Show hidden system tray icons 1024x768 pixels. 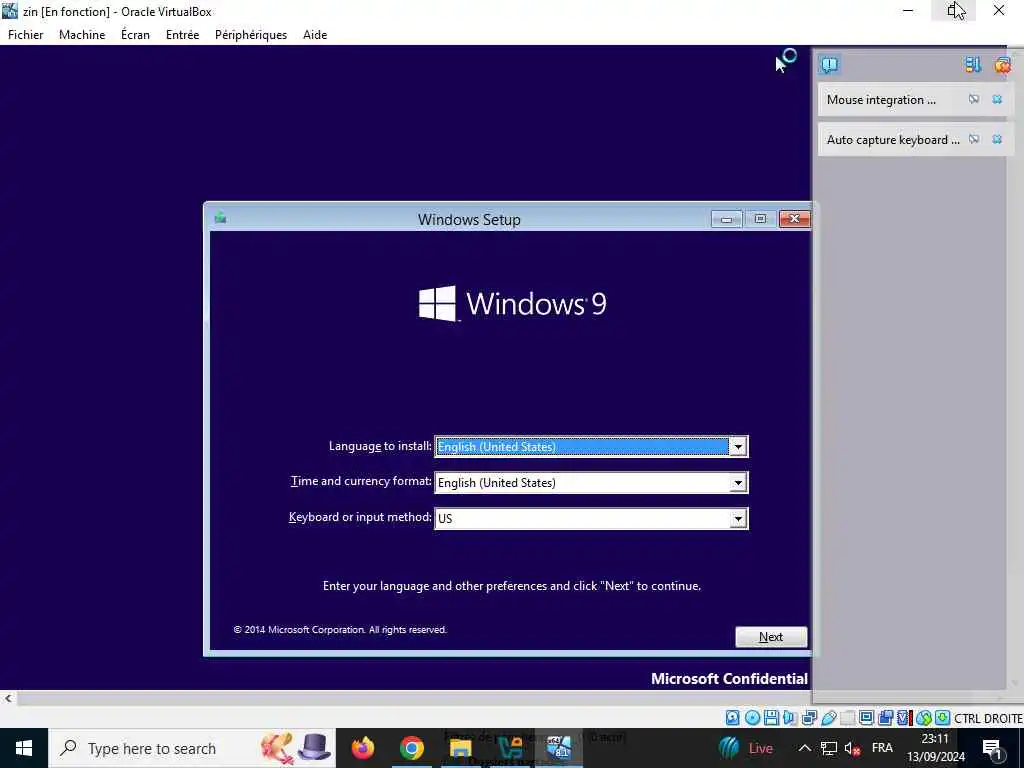click(805, 748)
